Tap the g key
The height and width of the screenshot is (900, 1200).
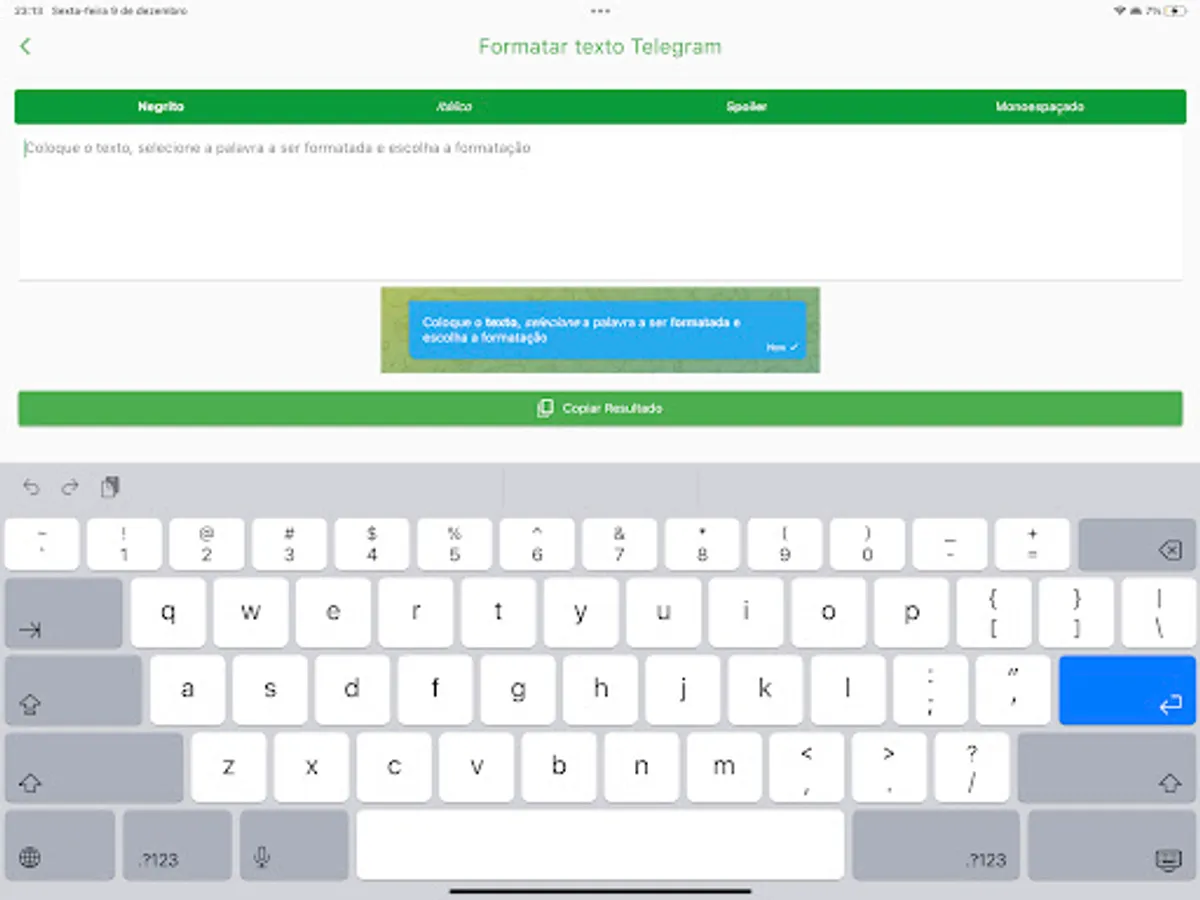coord(518,690)
